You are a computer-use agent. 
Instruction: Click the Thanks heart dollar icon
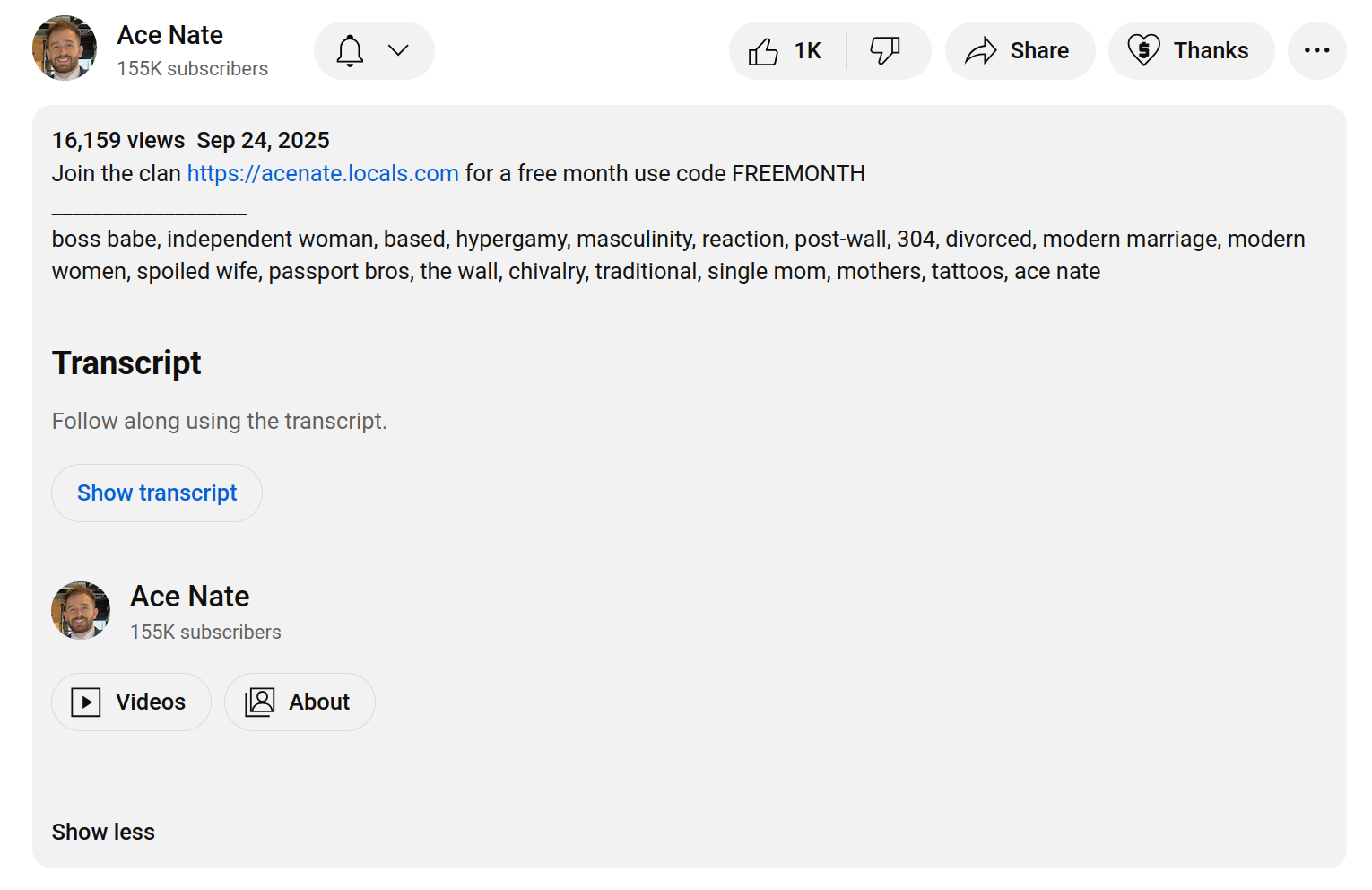[x=1143, y=50]
